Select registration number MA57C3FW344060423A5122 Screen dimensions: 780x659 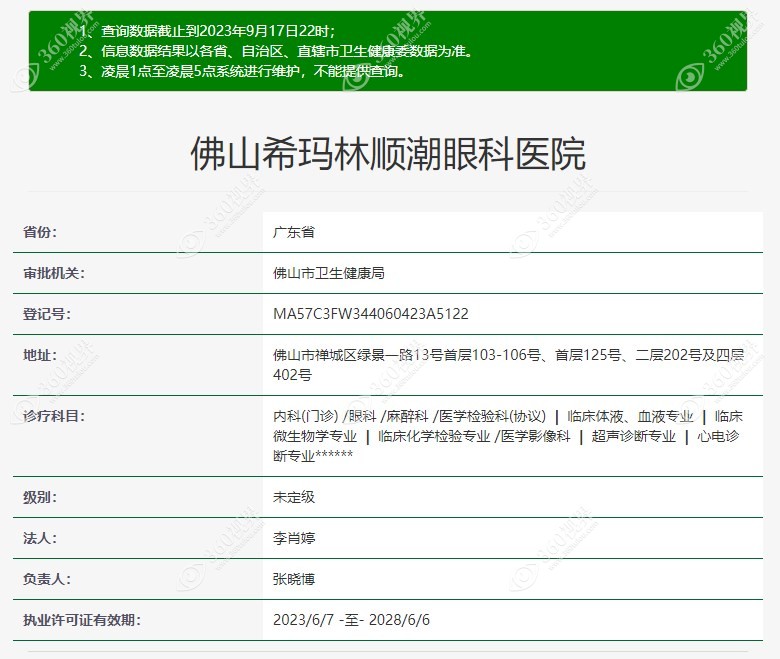click(x=371, y=314)
